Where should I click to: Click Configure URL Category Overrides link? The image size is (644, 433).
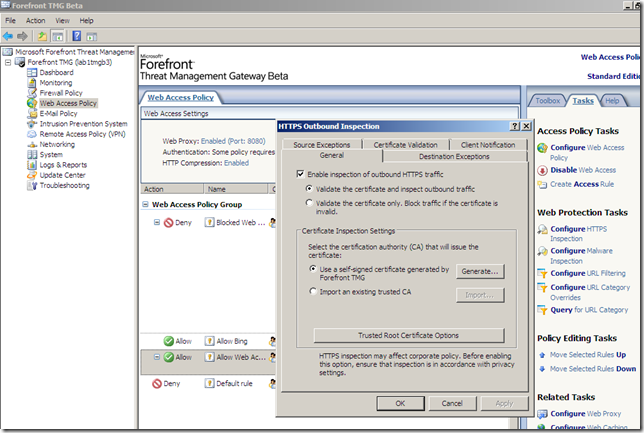(x=590, y=292)
